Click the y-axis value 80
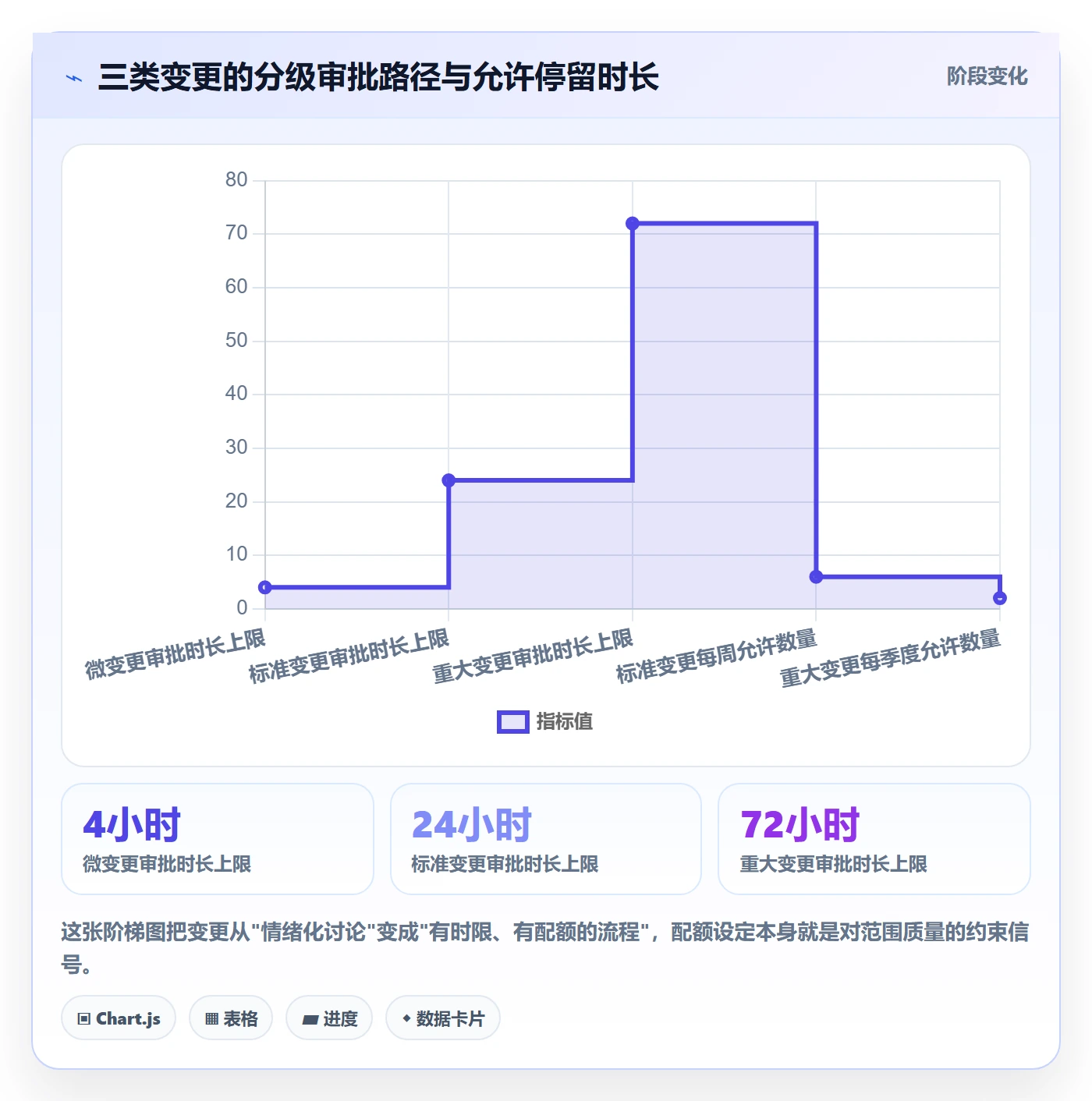Viewport: 1092px width, 1101px height. pos(236,180)
